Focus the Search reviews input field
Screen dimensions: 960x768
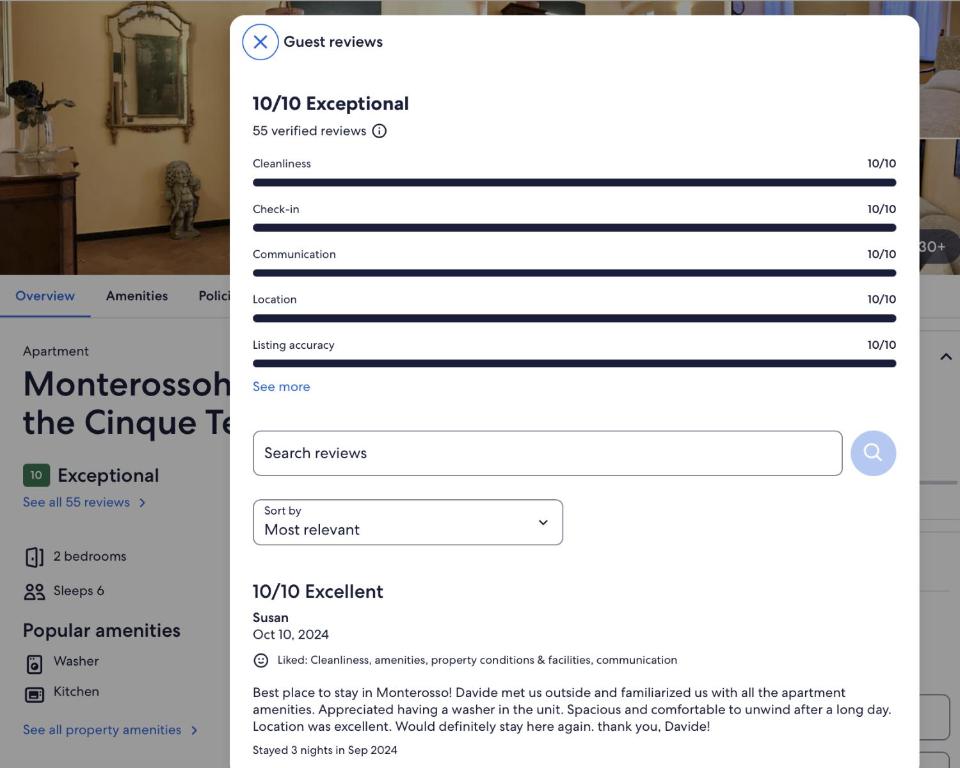coord(547,453)
